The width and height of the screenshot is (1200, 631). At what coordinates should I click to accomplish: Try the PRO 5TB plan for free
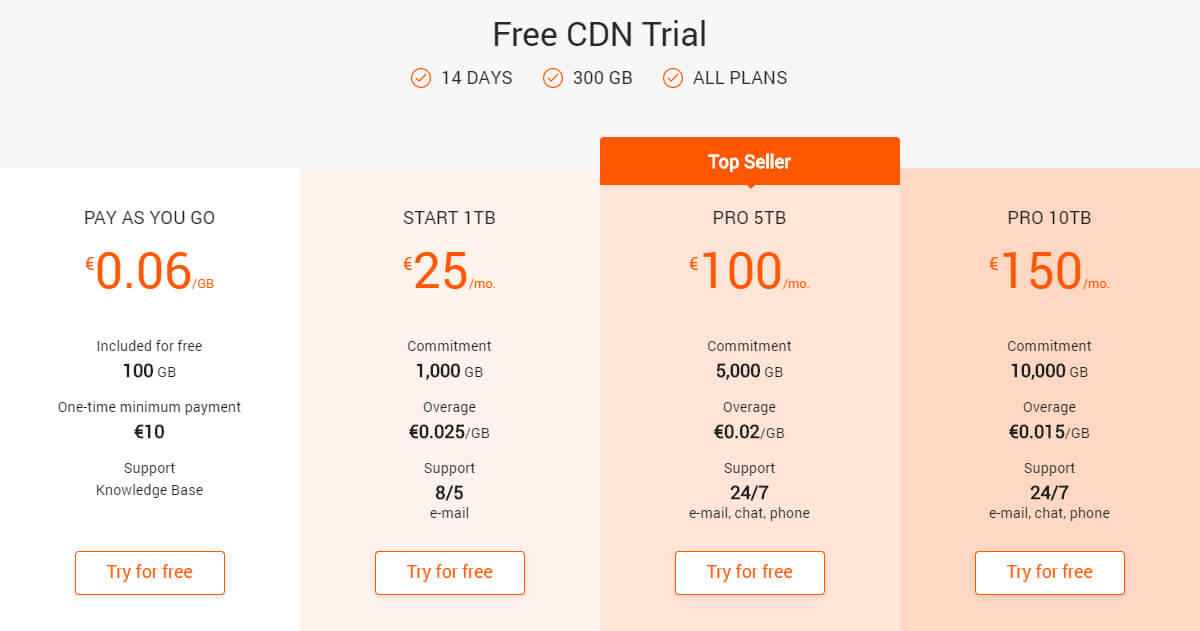[750, 573]
